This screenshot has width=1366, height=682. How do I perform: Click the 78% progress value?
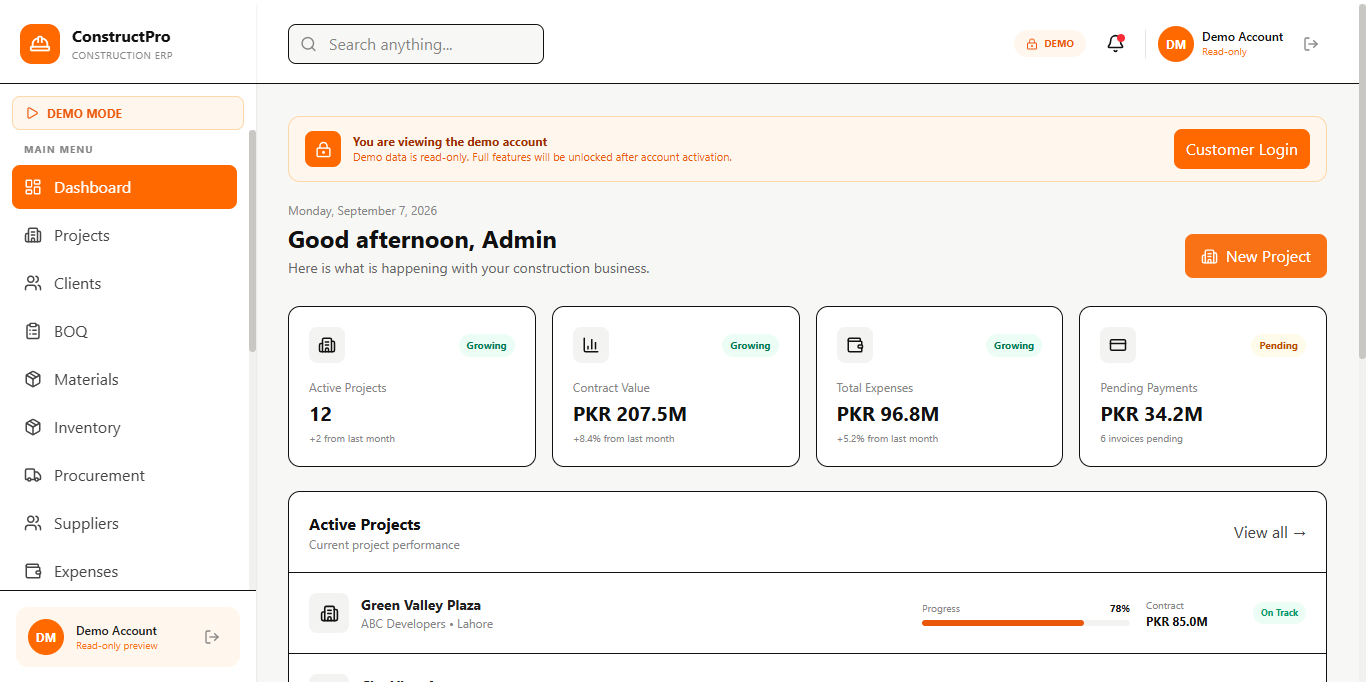1120,608
